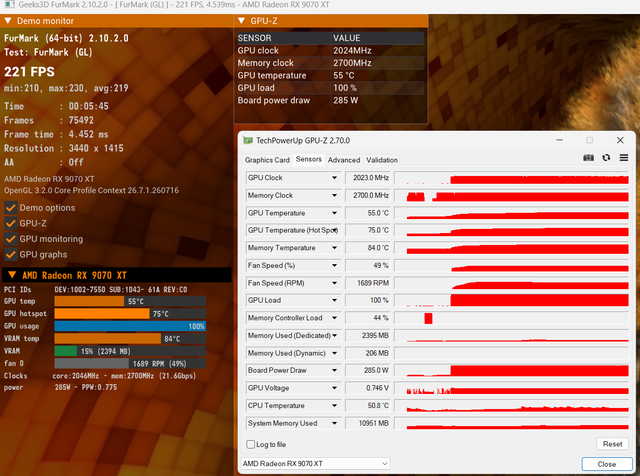Collapse the AMD Radeon RX 9070 XT section
This screenshot has height=476, width=640.
point(12,275)
